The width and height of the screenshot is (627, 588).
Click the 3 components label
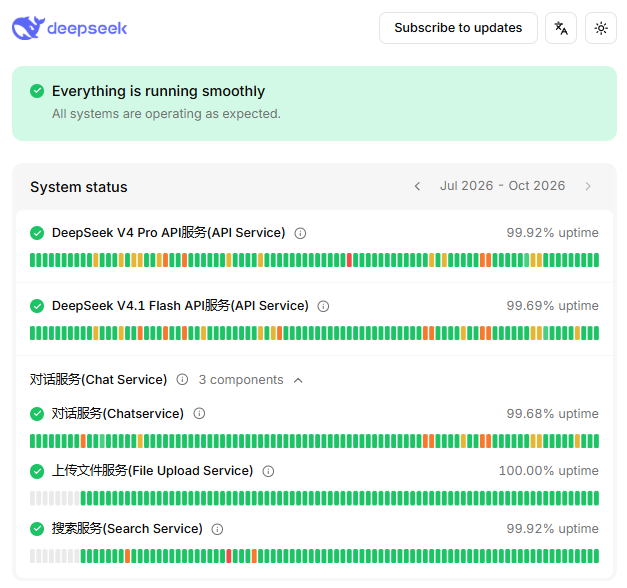tap(241, 380)
